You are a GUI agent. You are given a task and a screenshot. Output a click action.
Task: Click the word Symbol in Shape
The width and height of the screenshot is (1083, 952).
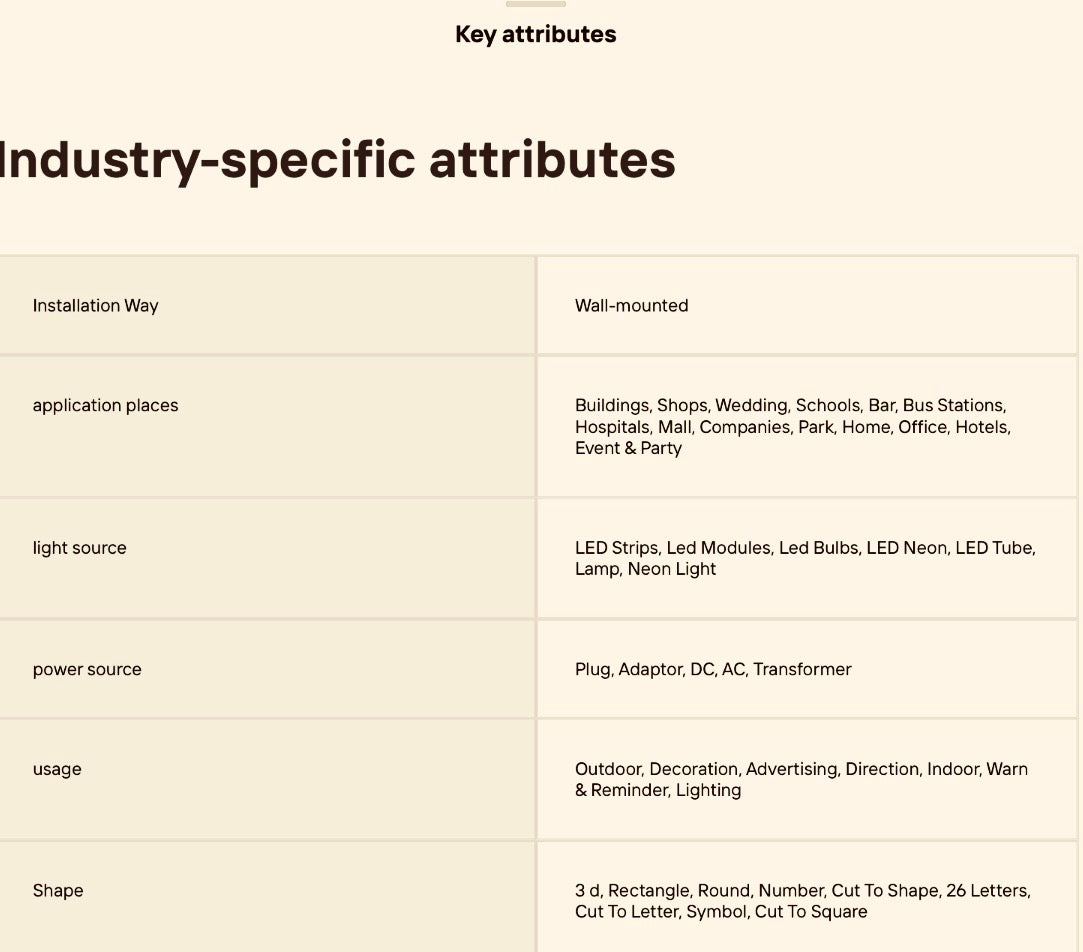(x=715, y=912)
